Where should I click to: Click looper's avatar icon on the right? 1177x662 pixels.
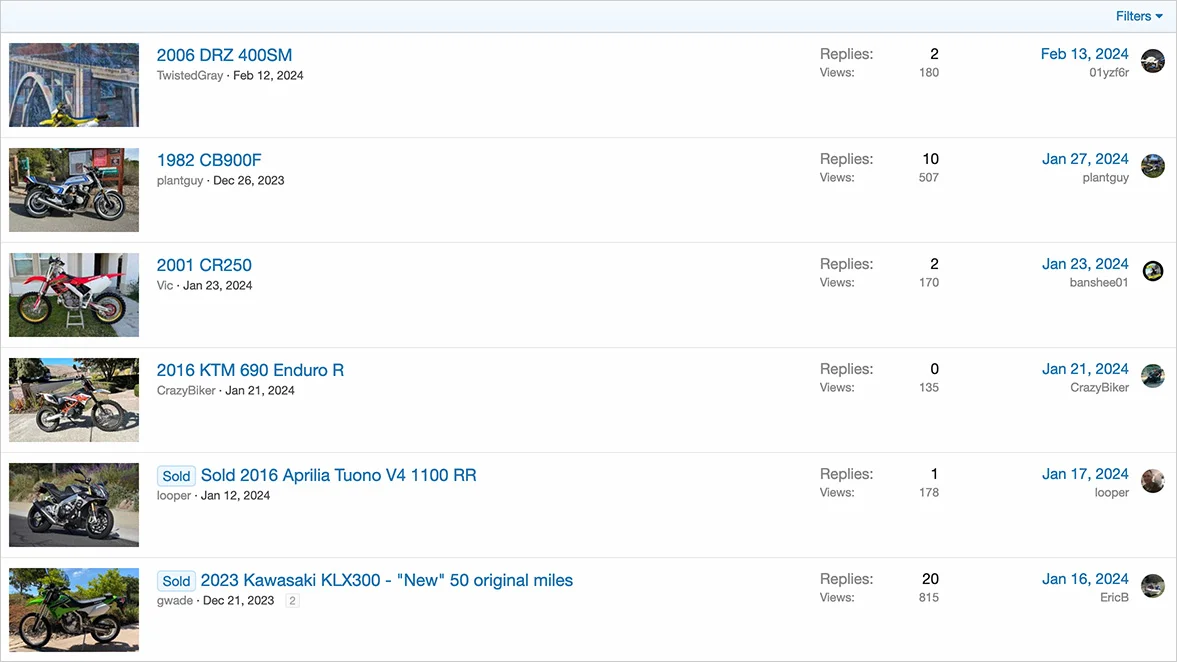point(1153,481)
